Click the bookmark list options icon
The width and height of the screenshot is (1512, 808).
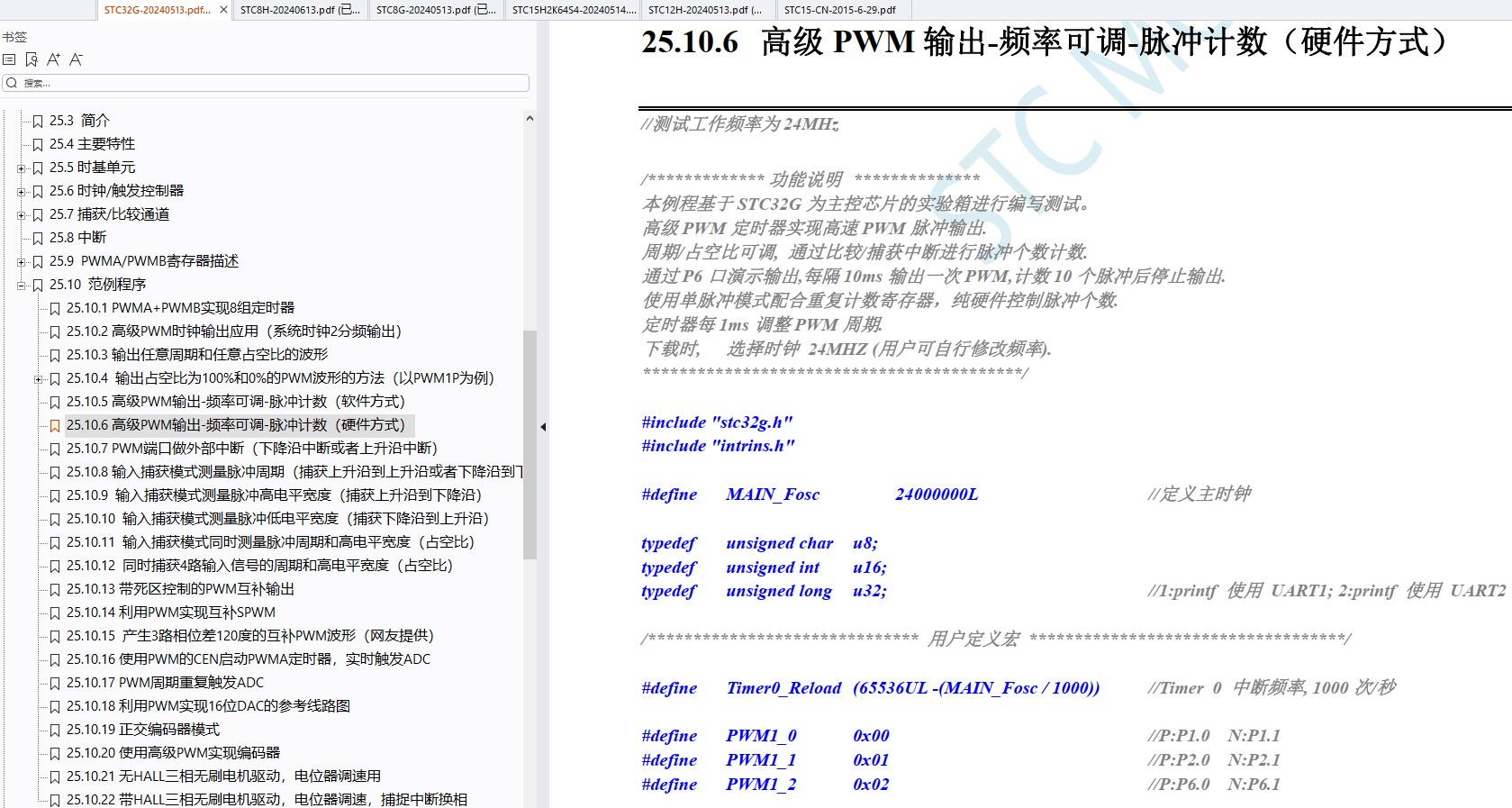click(9, 59)
